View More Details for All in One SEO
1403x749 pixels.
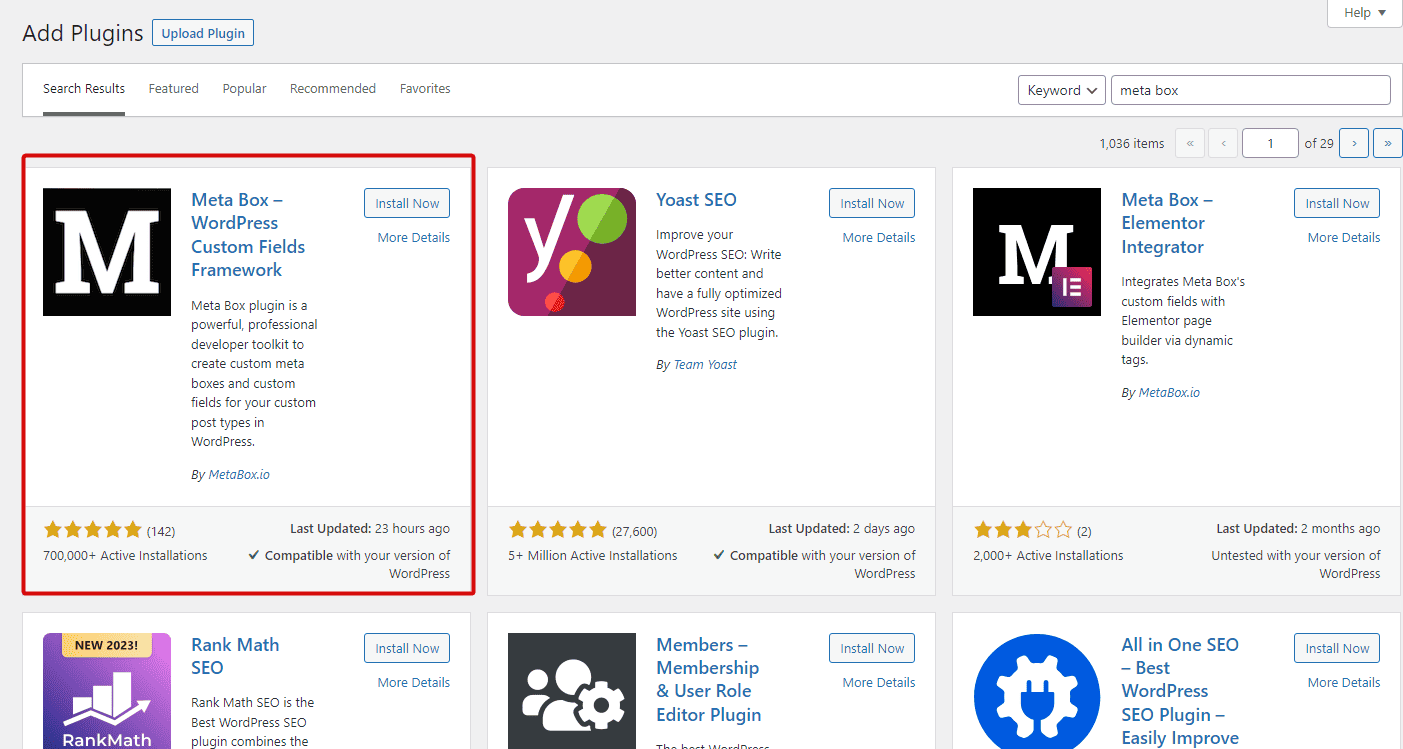[1344, 683]
